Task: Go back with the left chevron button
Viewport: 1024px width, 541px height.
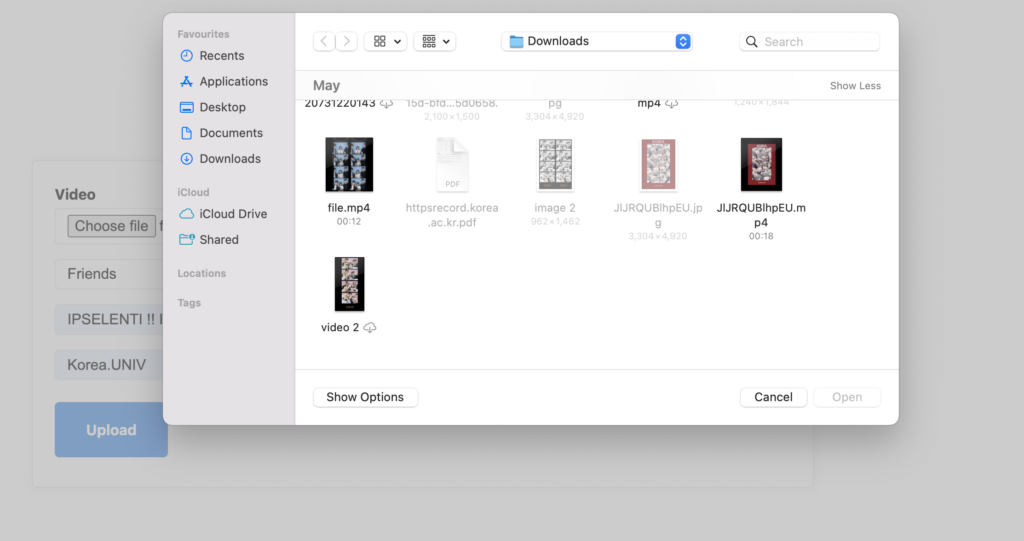Action: [x=324, y=41]
